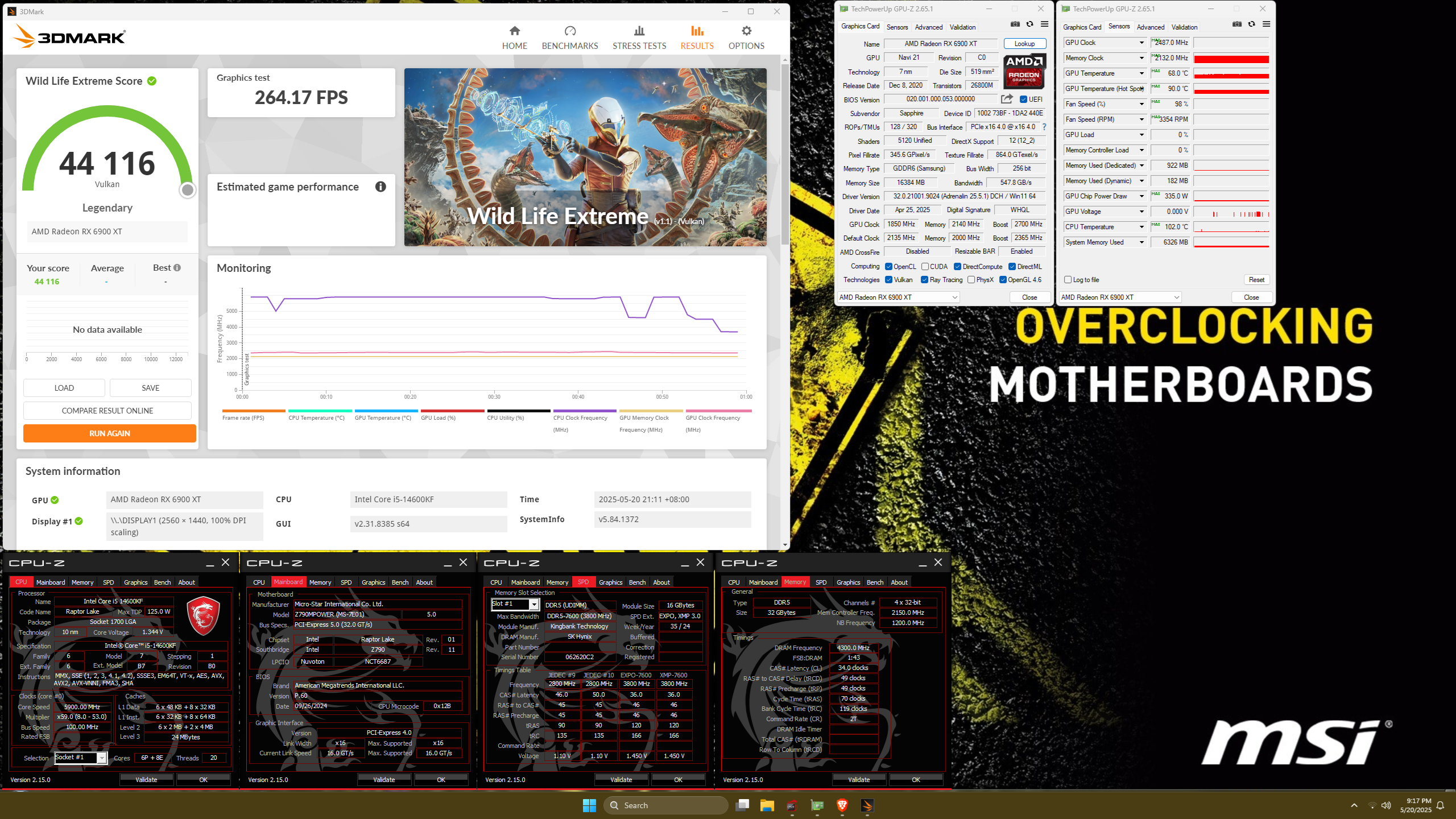The image size is (1456, 819).
Task: Open Graphics tab in CPU-Z Mainboard window
Action: pos(373,582)
